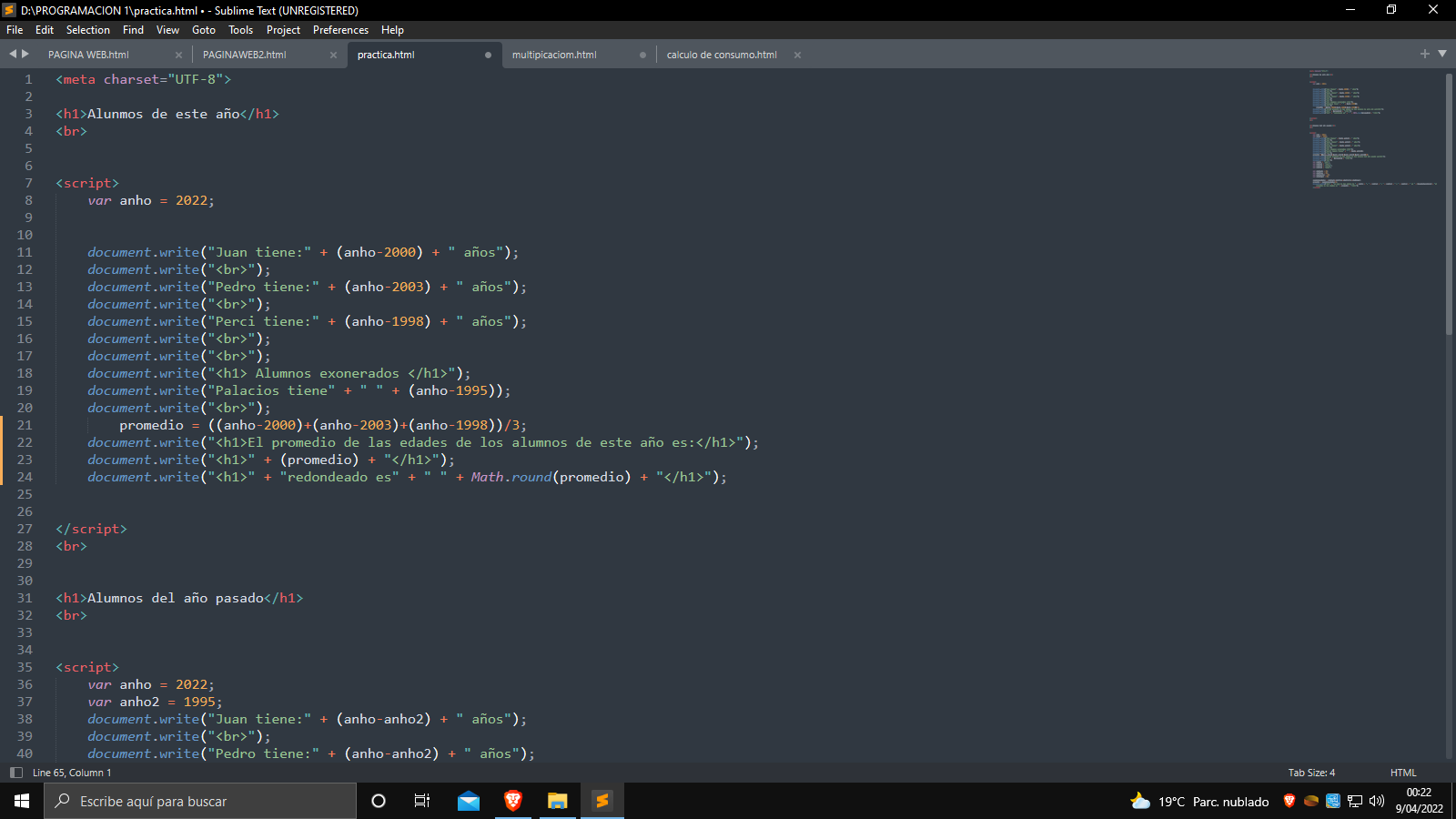Switch to the PAGINAWEB2.html tab
Screen dimensions: 1456x819
pyautogui.click(x=244, y=55)
